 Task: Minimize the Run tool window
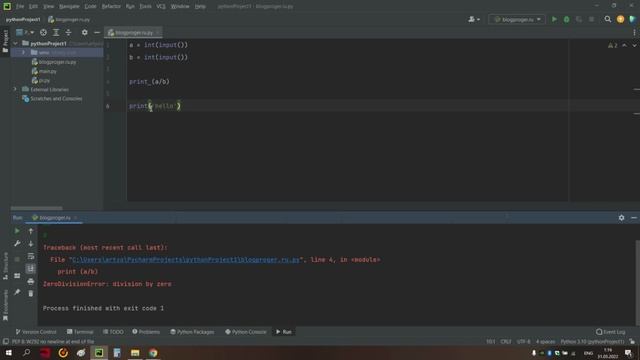click(633, 218)
